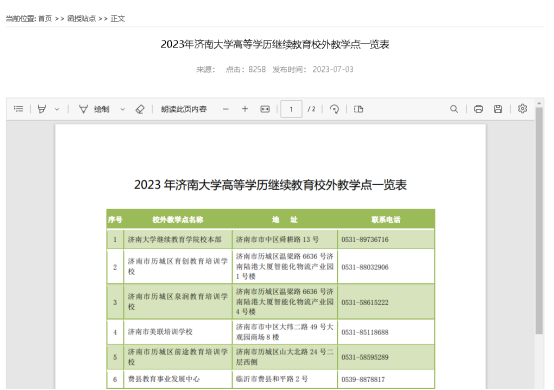The image size is (554, 390).
Task: Zoom out with the minus icon
Action: coord(226,109)
